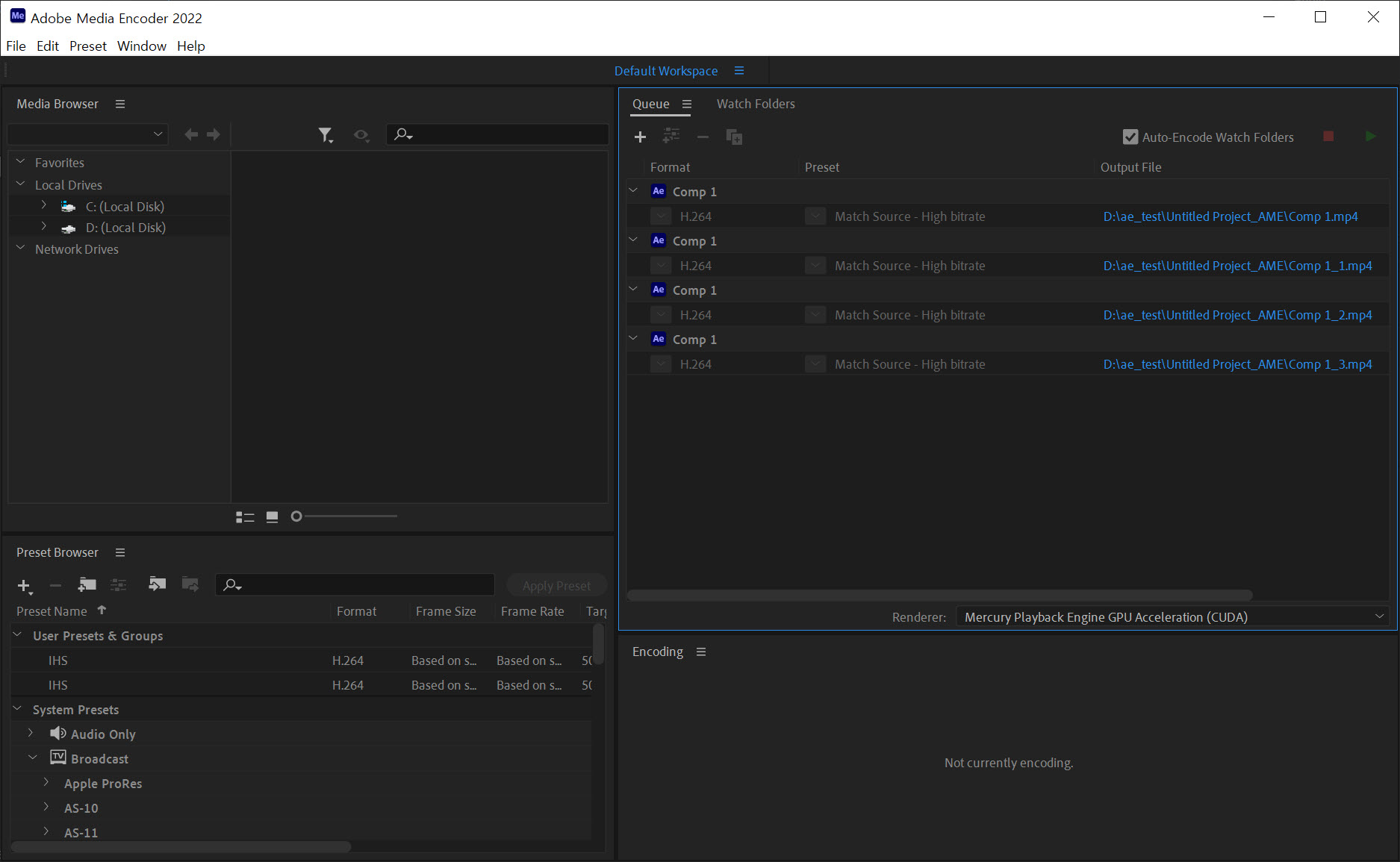Click the Add Output icon in Queue toolbar
Image resolution: width=1400 pixels, height=862 pixels.
click(x=671, y=136)
